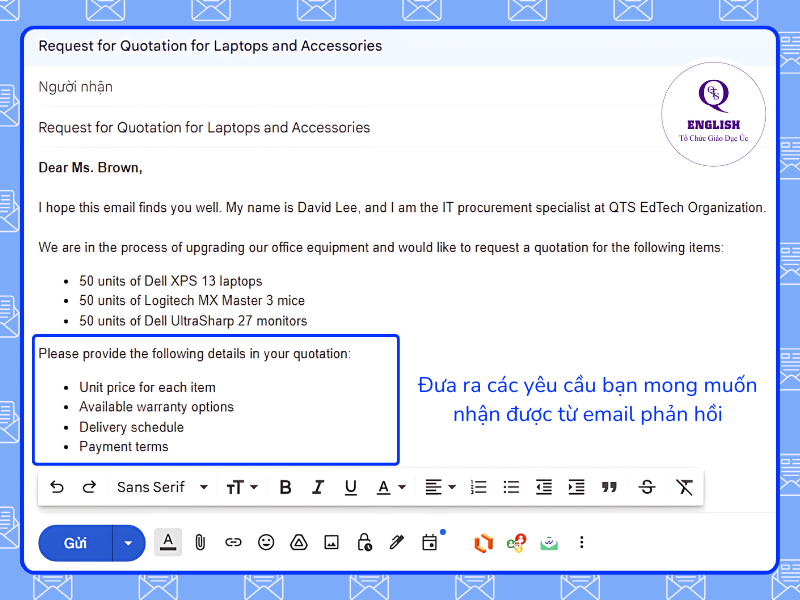The height and width of the screenshot is (600, 800).
Task: Open the calendar scheduling icon
Action: coord(430,542)
